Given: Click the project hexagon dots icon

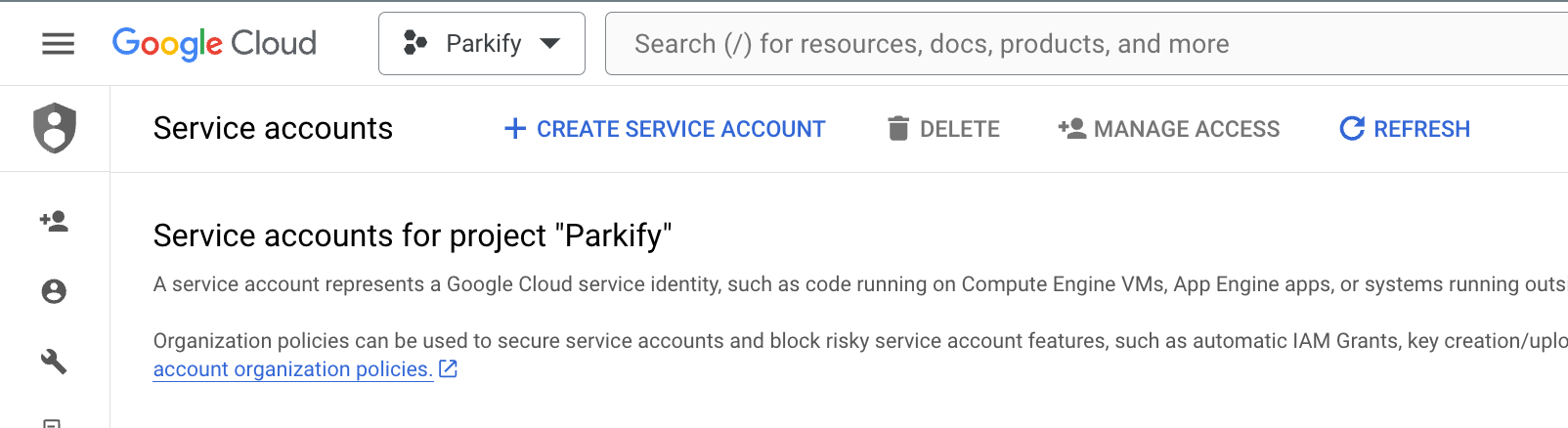Looking at the screenshot, I should pyautogui.click(x=414, y=43).
